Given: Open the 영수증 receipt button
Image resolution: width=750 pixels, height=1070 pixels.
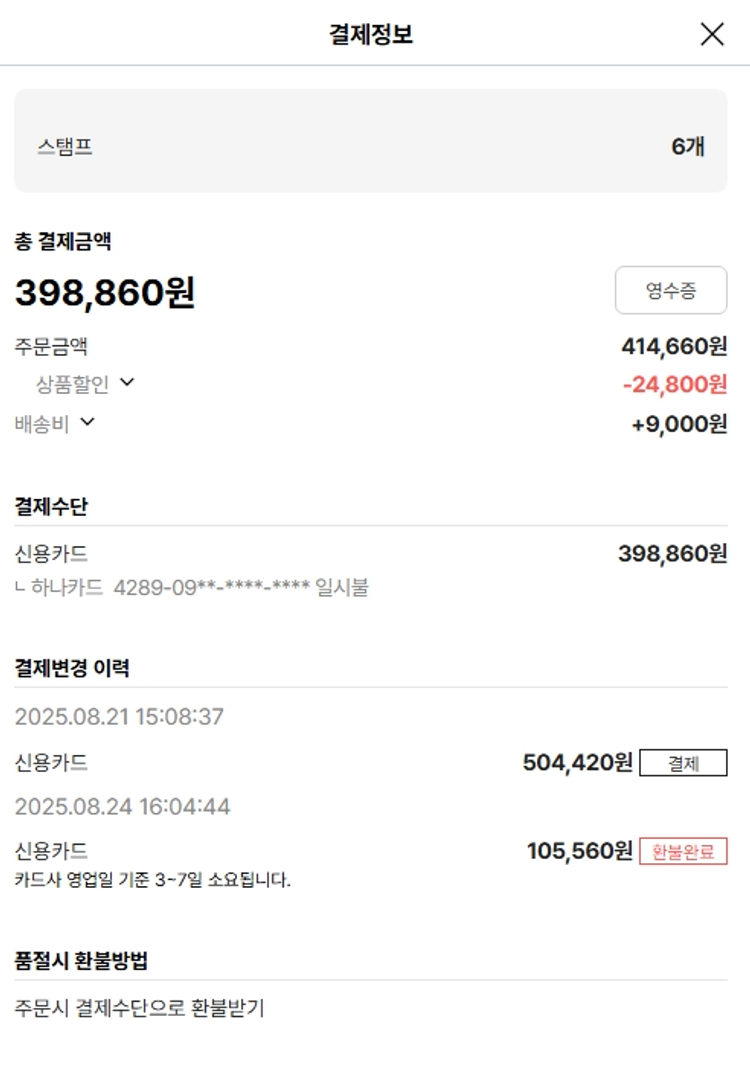Looking at the screenshot, I should 670,291.
